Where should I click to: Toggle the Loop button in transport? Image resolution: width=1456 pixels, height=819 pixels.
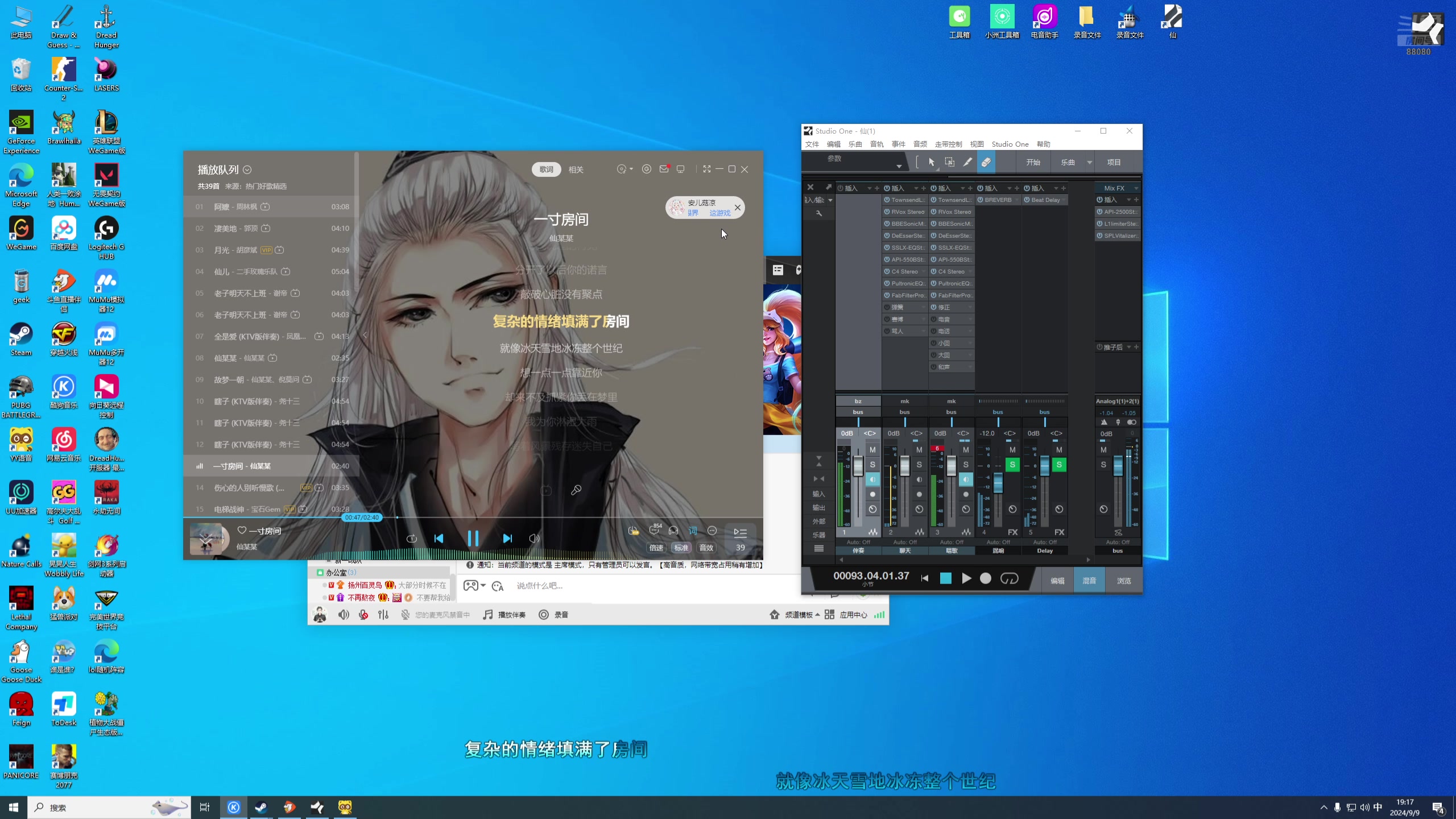pos(1009,578)
